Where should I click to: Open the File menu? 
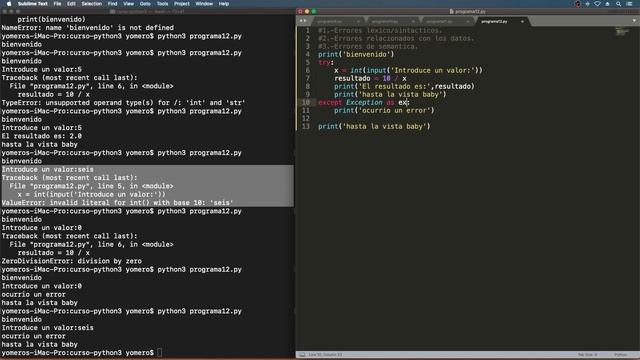57,4
